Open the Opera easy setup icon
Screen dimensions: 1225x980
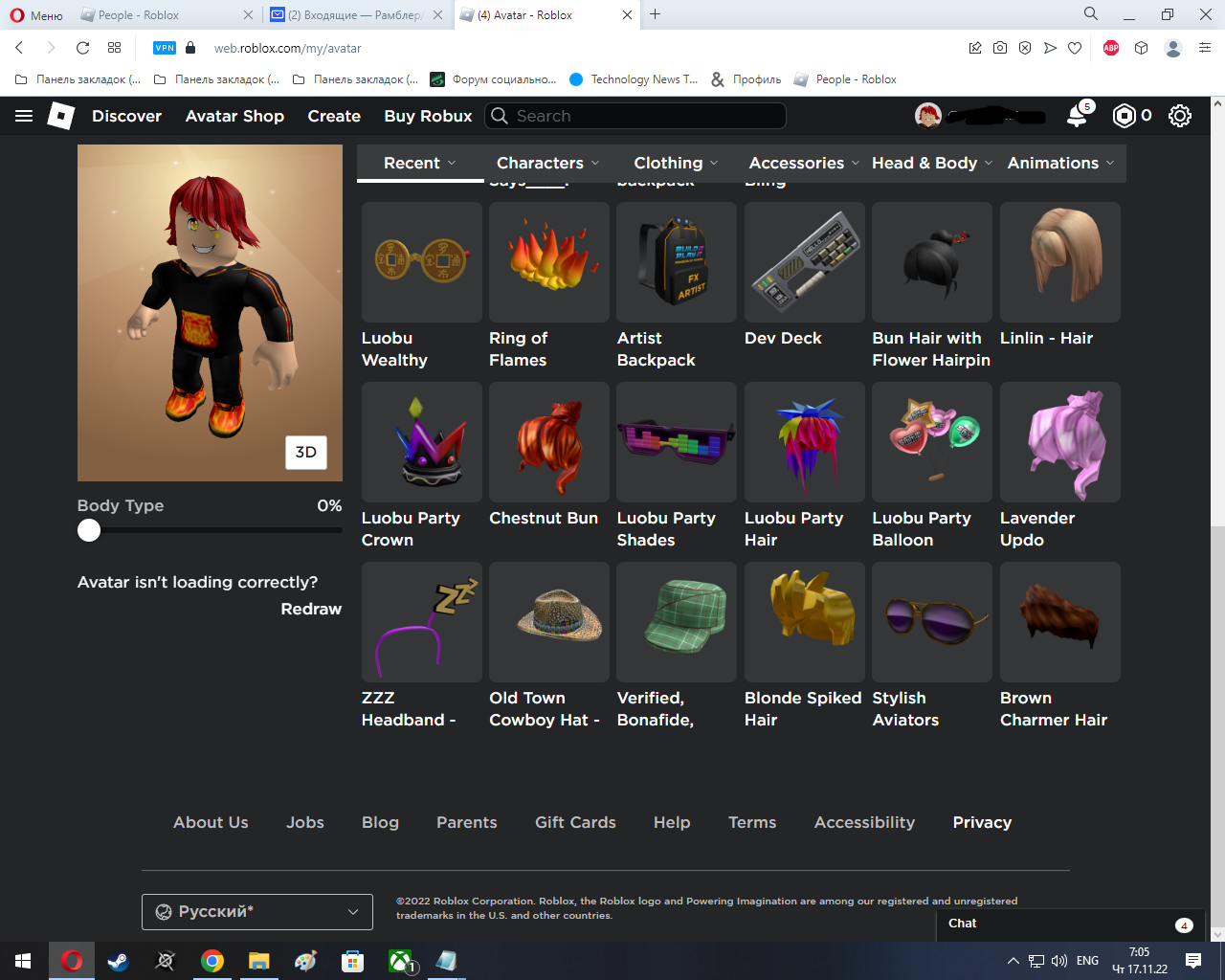tap(1205, 48)
